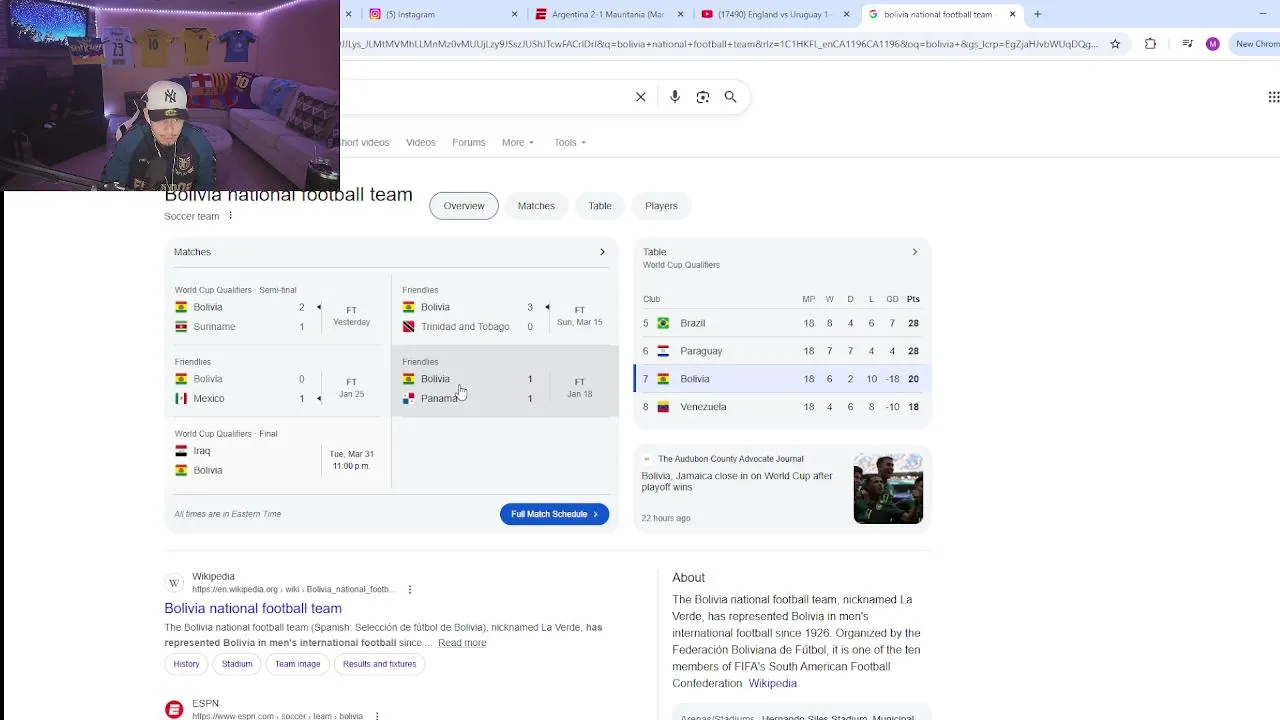Expand the Matches card arrow
The width and height of the screenshot is (1280, 720).
point(602,252)
